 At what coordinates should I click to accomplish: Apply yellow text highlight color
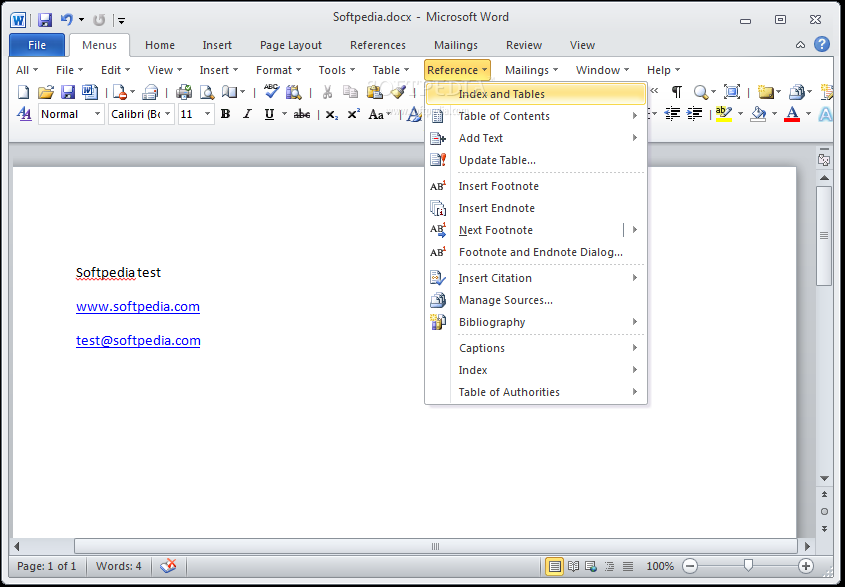pyautogui.click(x=724, y=114)
